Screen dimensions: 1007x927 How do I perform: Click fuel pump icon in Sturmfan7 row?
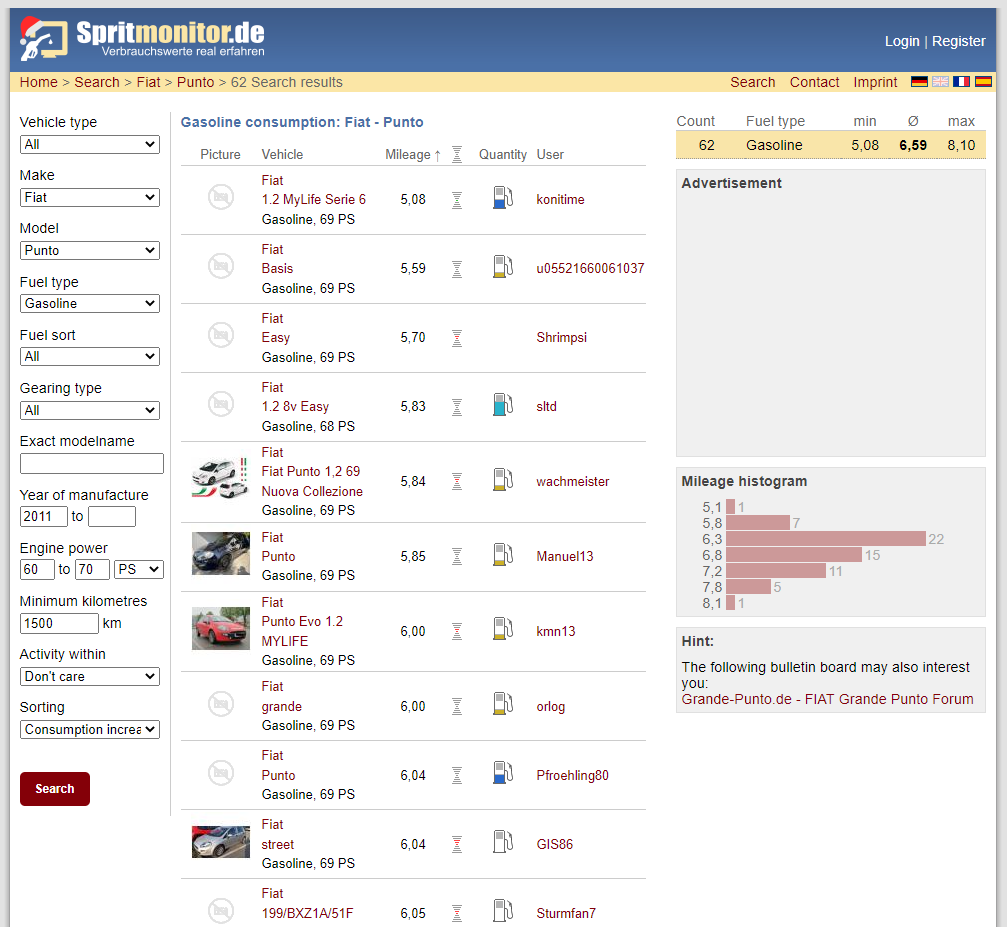click(503, 912)
